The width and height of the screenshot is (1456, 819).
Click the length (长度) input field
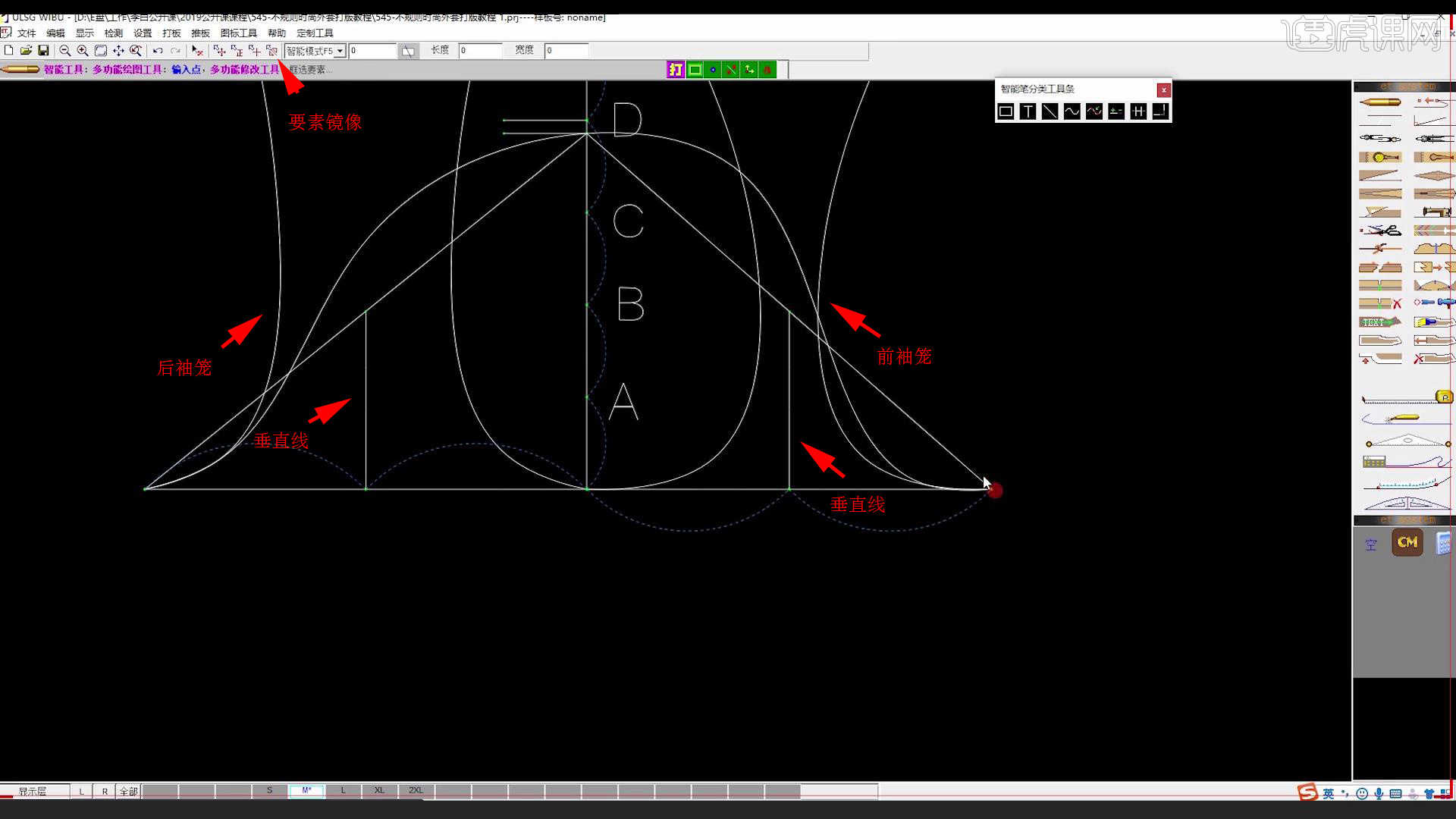click(x=481, y=51)
